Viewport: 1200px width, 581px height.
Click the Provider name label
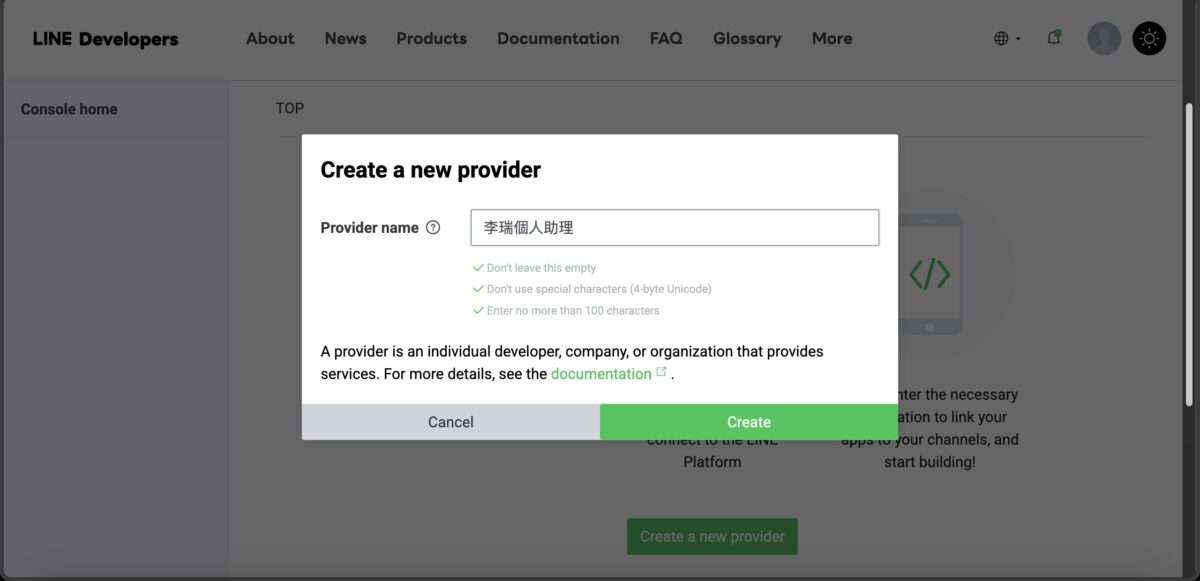pyautogui.click(x=369, y=228)
